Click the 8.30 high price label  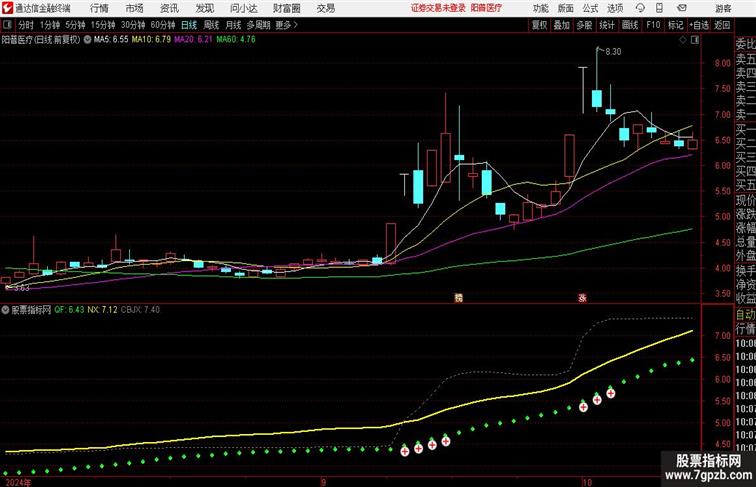pos(613,52)
